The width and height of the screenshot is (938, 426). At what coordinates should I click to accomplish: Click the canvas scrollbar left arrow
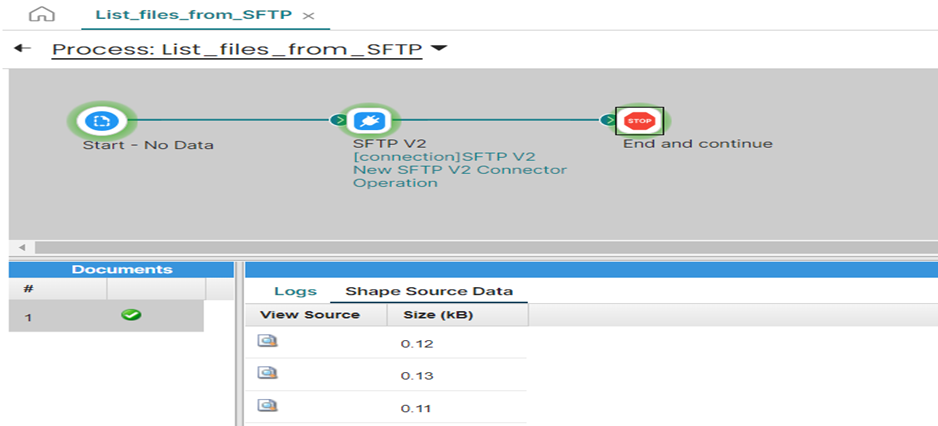(x=21, y=247)
